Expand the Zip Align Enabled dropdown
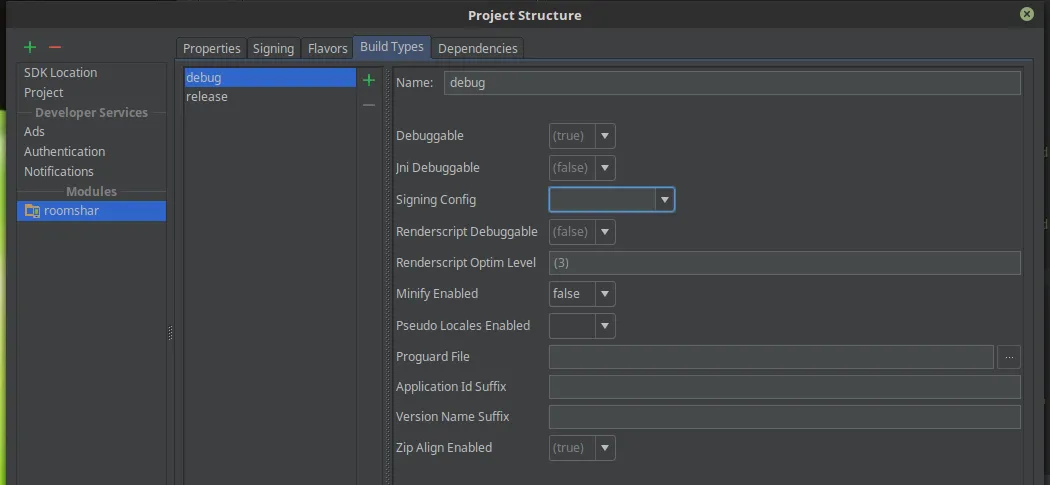The height and width of the screenshot is (485, 1050). pos(605,448)
